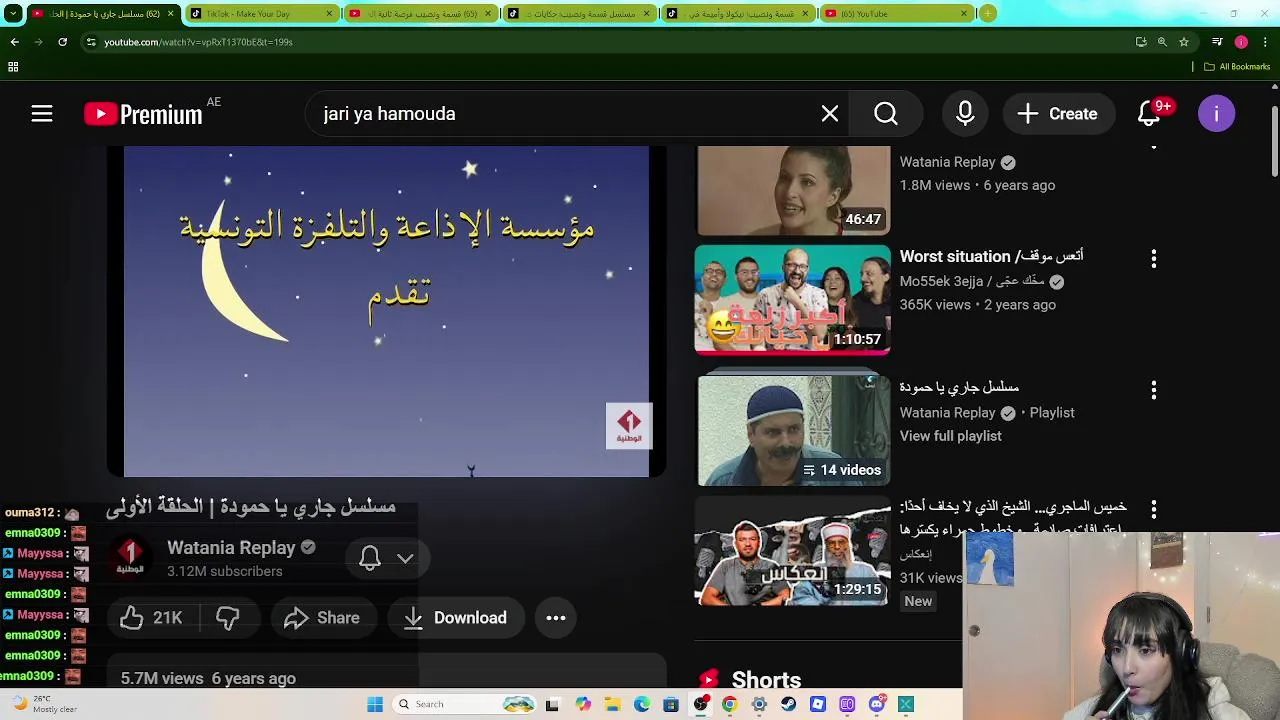The height and width of the screenshot is (720, 1280).
Task: Open the 1:29:15 video thumbnail
Action: click(792, 551)
